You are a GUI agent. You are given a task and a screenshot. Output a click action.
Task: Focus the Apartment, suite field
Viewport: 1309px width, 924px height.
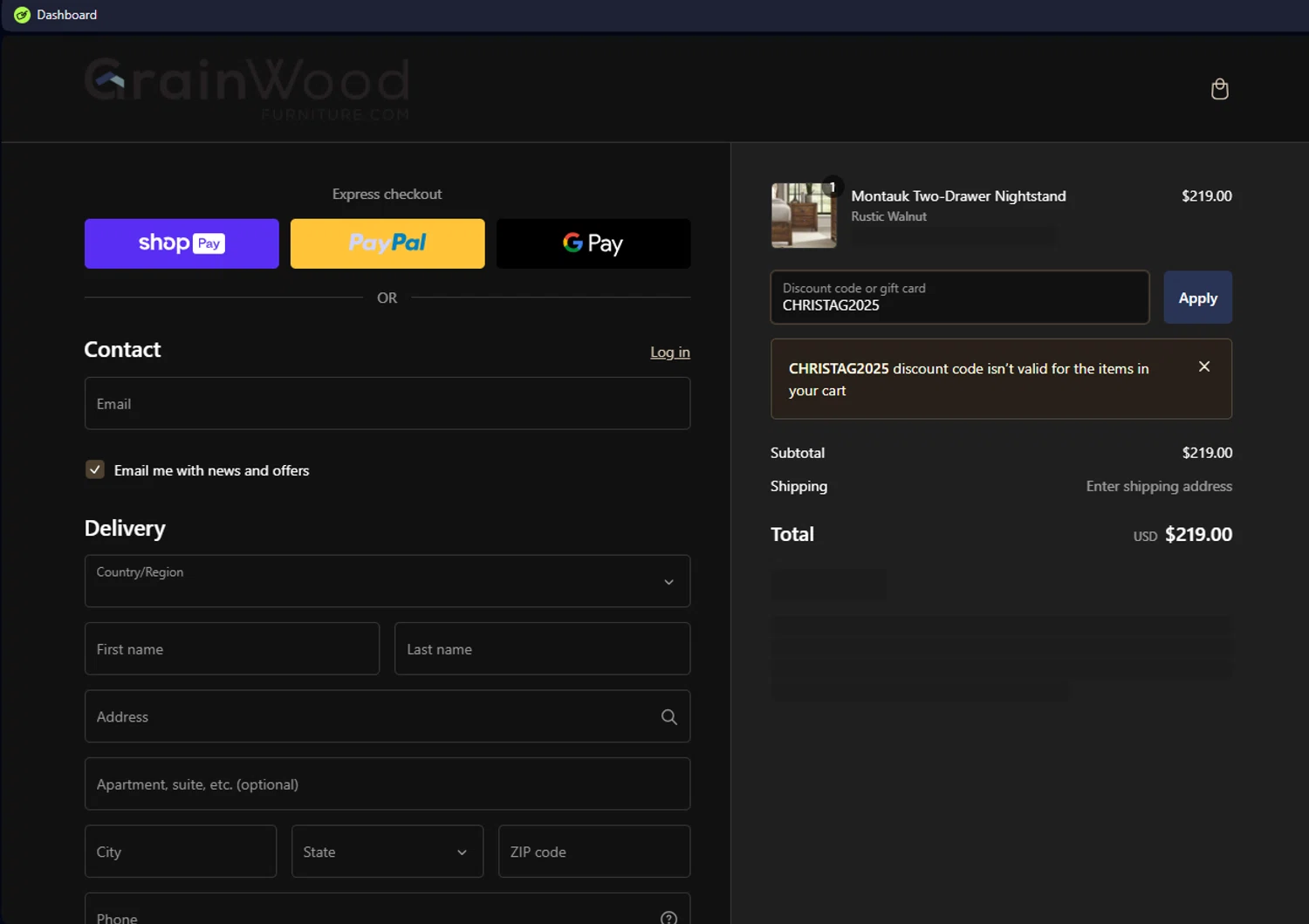pos(387,784)
